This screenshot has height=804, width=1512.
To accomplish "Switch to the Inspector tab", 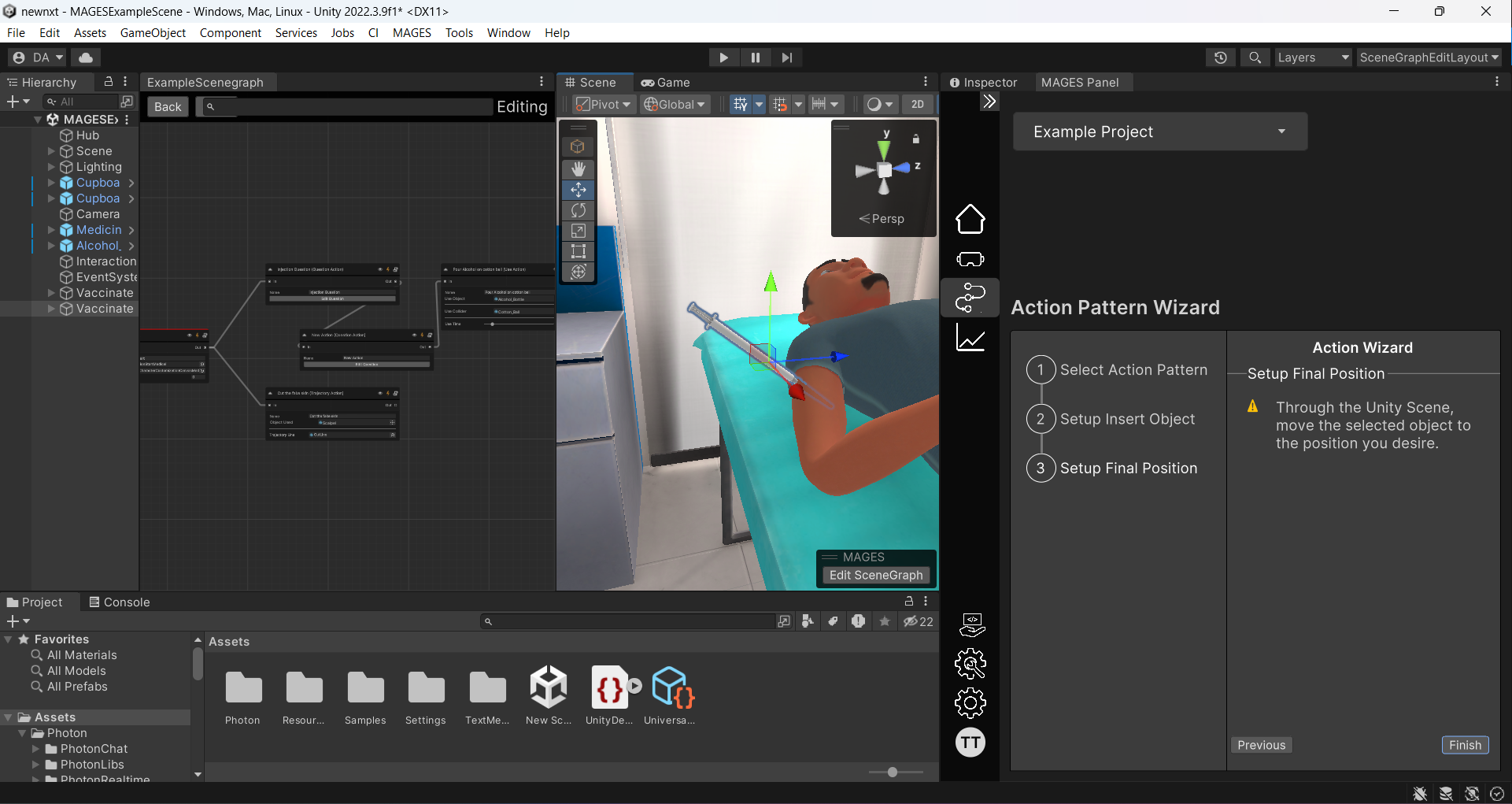I will click(983, 82).
